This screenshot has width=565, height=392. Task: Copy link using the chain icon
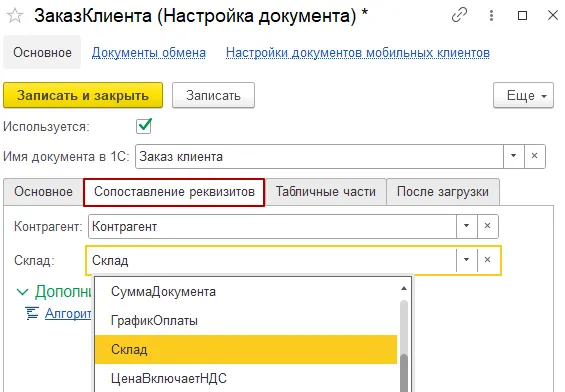pyautogui.click(x=459, y=15)
